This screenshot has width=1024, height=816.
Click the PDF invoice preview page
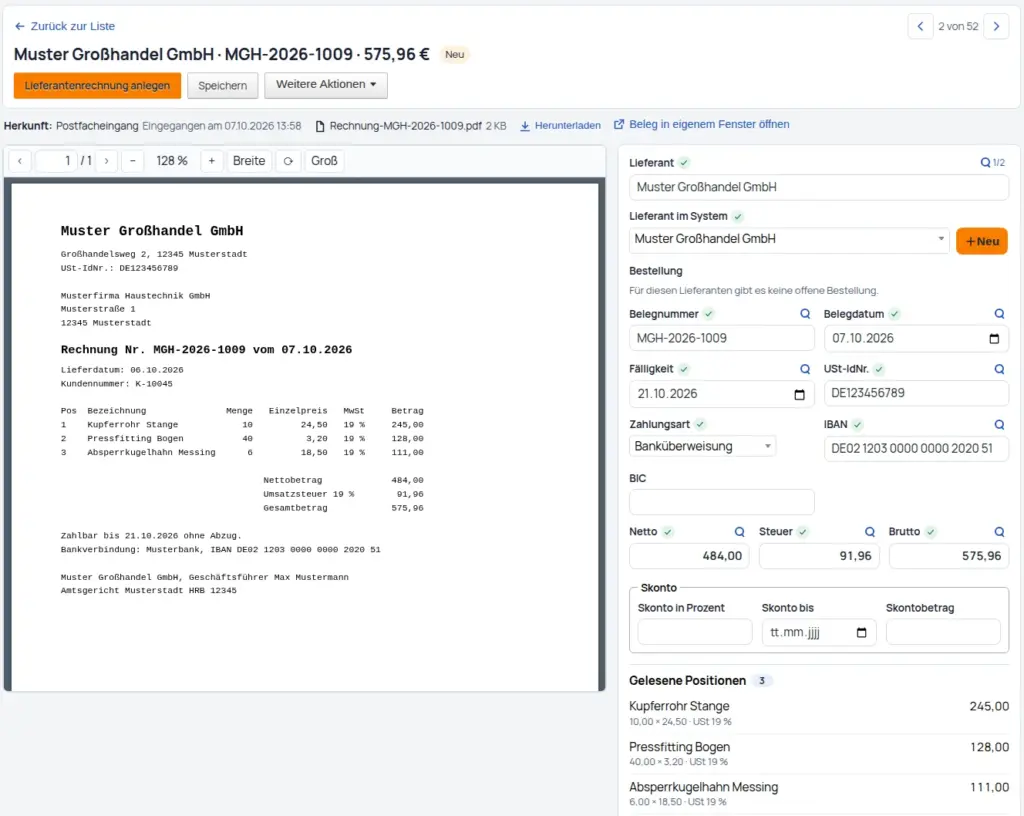click(x=305, y=437)
